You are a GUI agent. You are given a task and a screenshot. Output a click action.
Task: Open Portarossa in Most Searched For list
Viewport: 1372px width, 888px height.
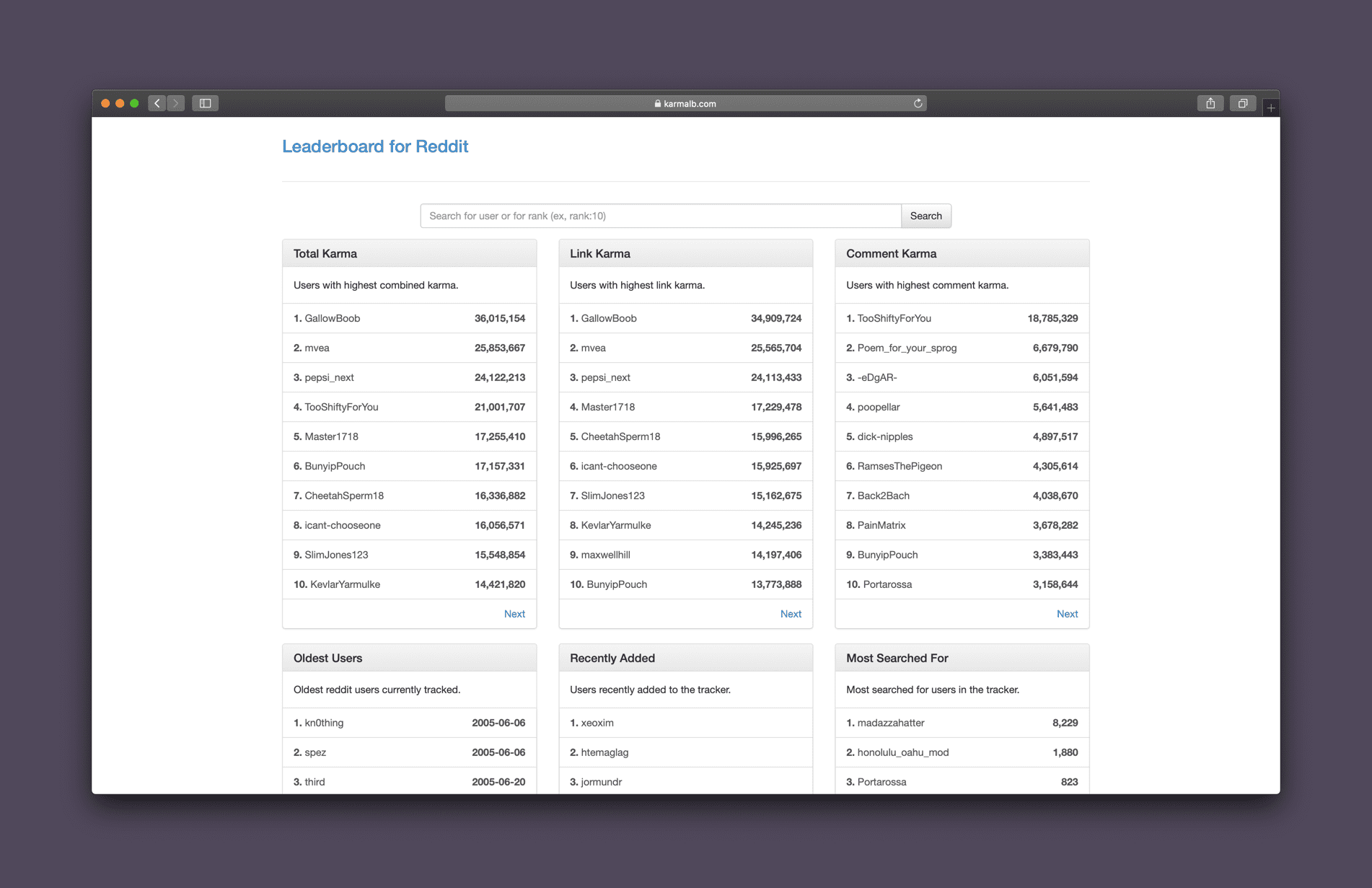point(881,782)
